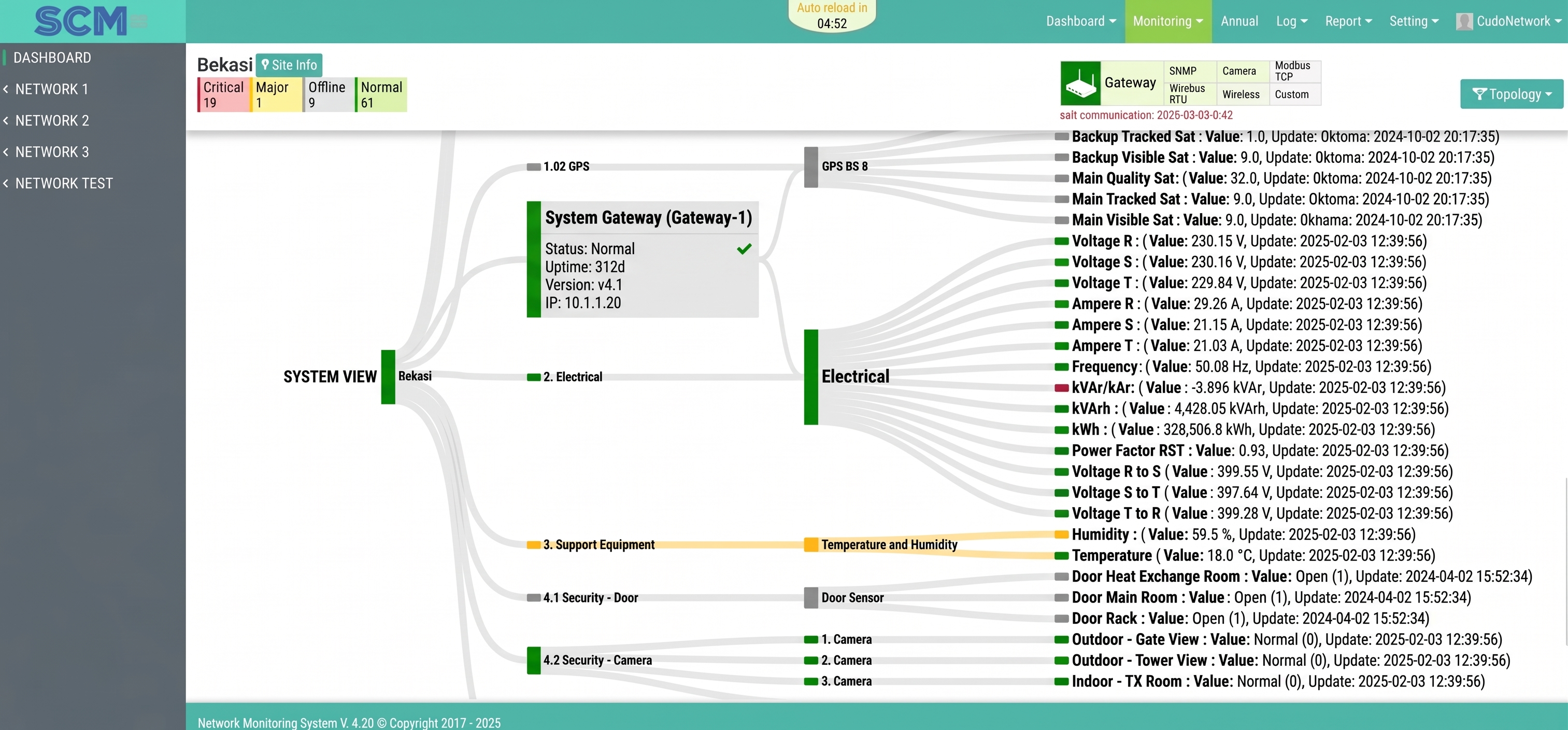This screenshot has height=730, width=1568.
Task: Click the Normal 61 status box
Action: 382,94
